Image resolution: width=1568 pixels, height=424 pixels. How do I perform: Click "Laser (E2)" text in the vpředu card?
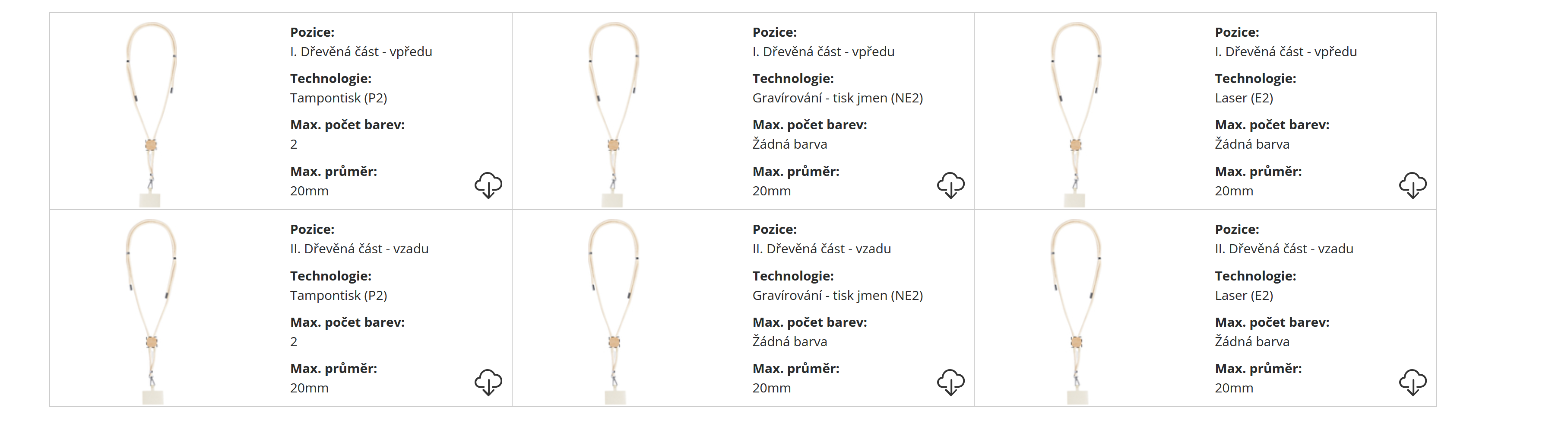[1244, 98]
